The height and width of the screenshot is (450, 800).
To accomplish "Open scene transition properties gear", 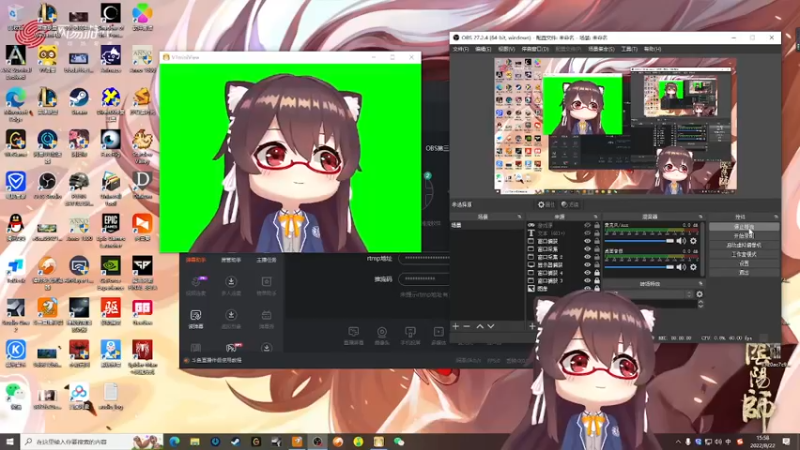I will [x=699, y=294].
